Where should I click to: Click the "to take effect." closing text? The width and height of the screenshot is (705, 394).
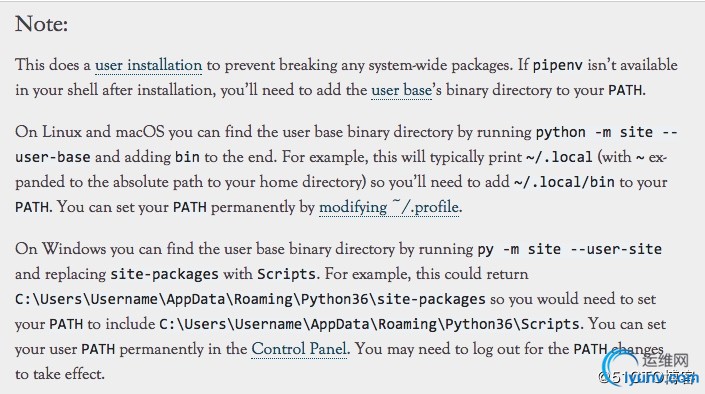tap(60, 374)
